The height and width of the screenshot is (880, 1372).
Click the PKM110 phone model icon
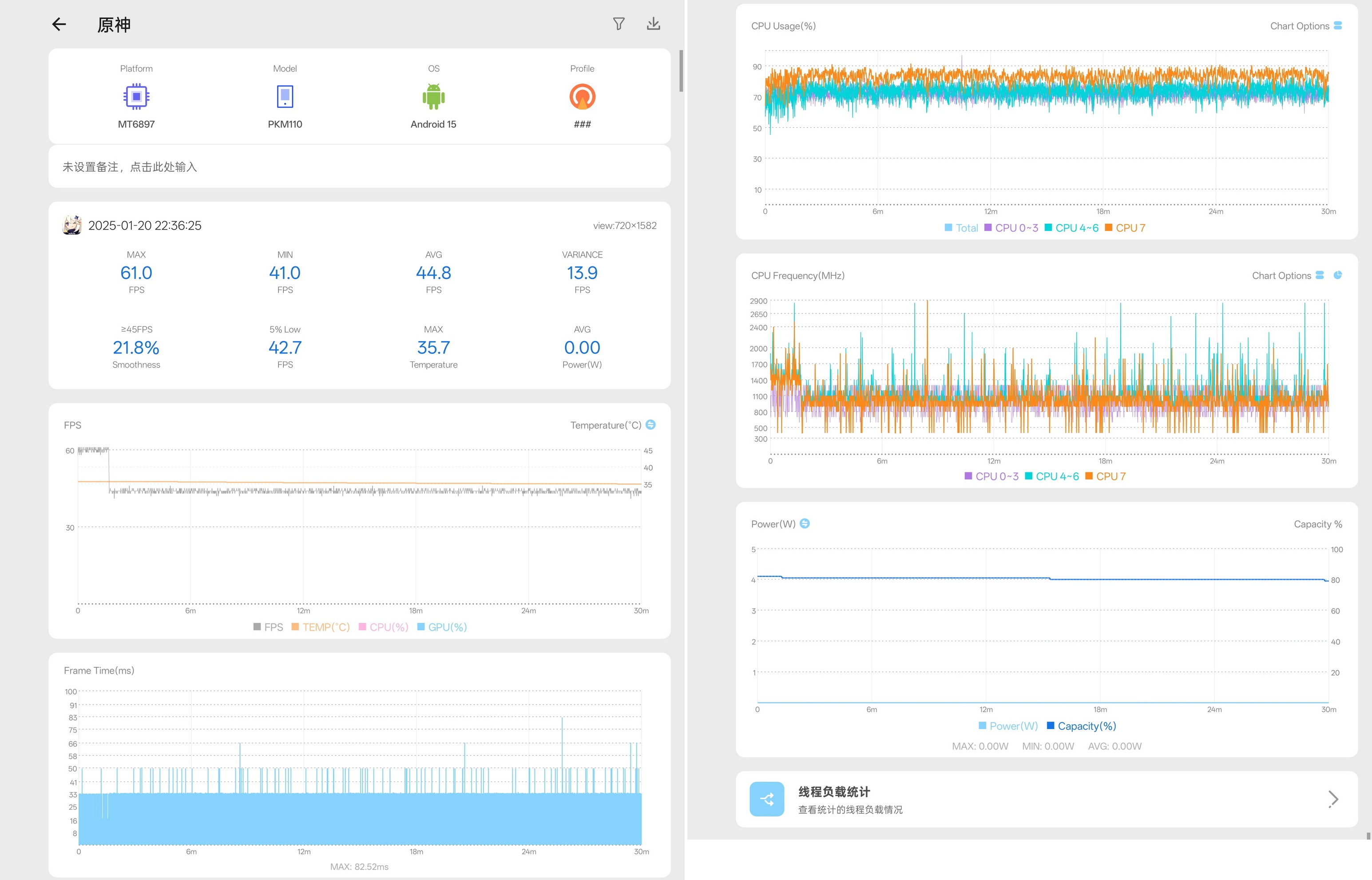(x=285, y=97)
